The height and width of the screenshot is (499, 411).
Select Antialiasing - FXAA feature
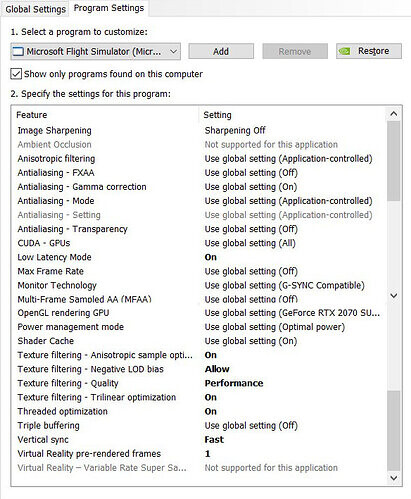(56, 173)
